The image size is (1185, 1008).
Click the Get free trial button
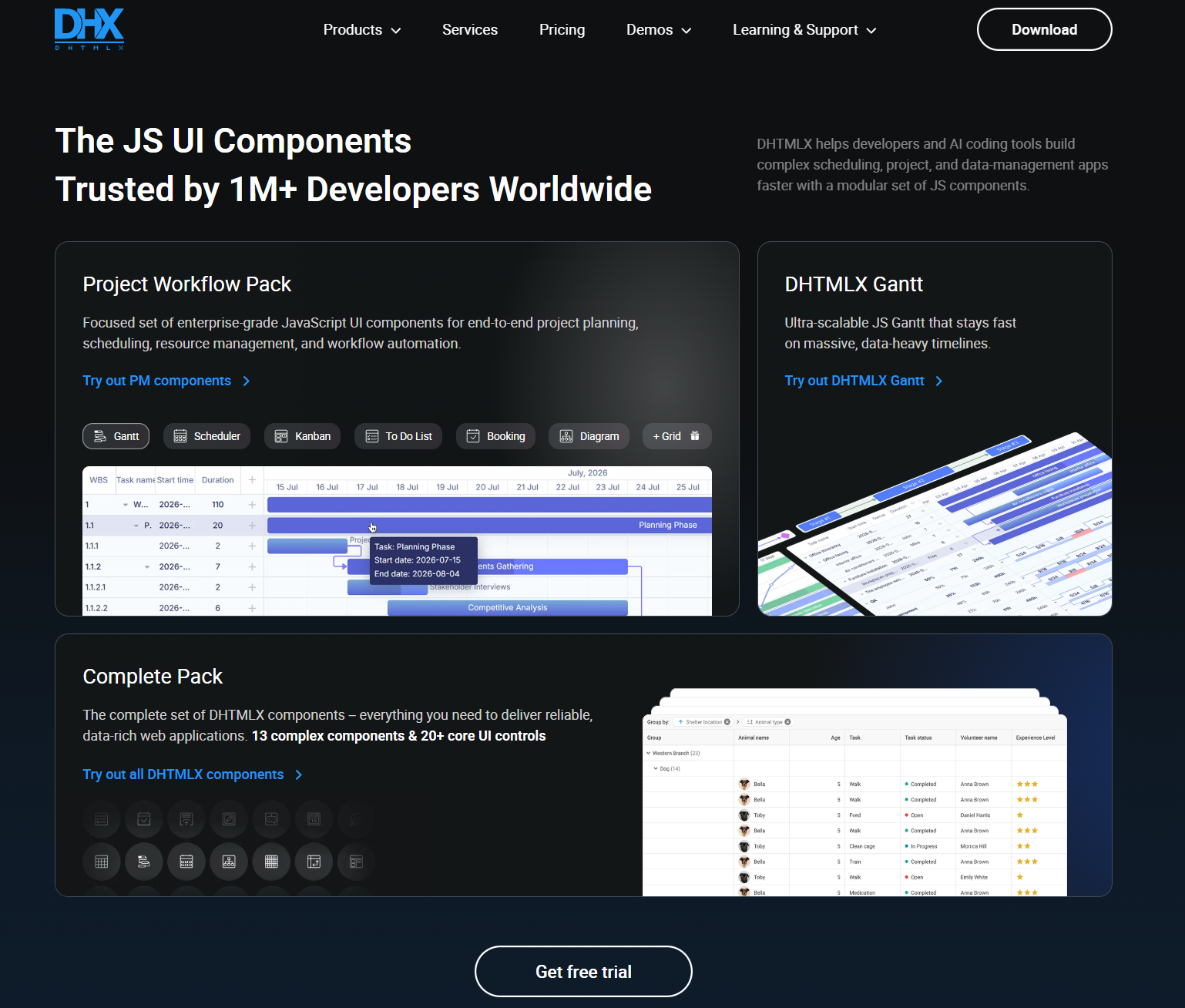tap(583, 971)
